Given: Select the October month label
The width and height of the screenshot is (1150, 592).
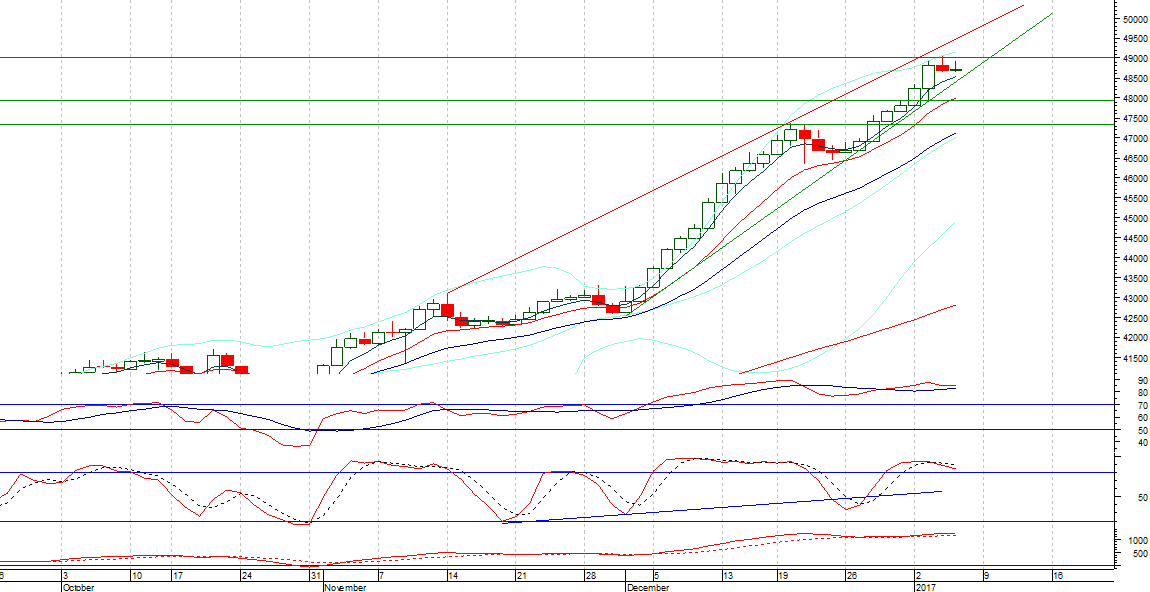Looking at the screenshot, I should (78, 588).
